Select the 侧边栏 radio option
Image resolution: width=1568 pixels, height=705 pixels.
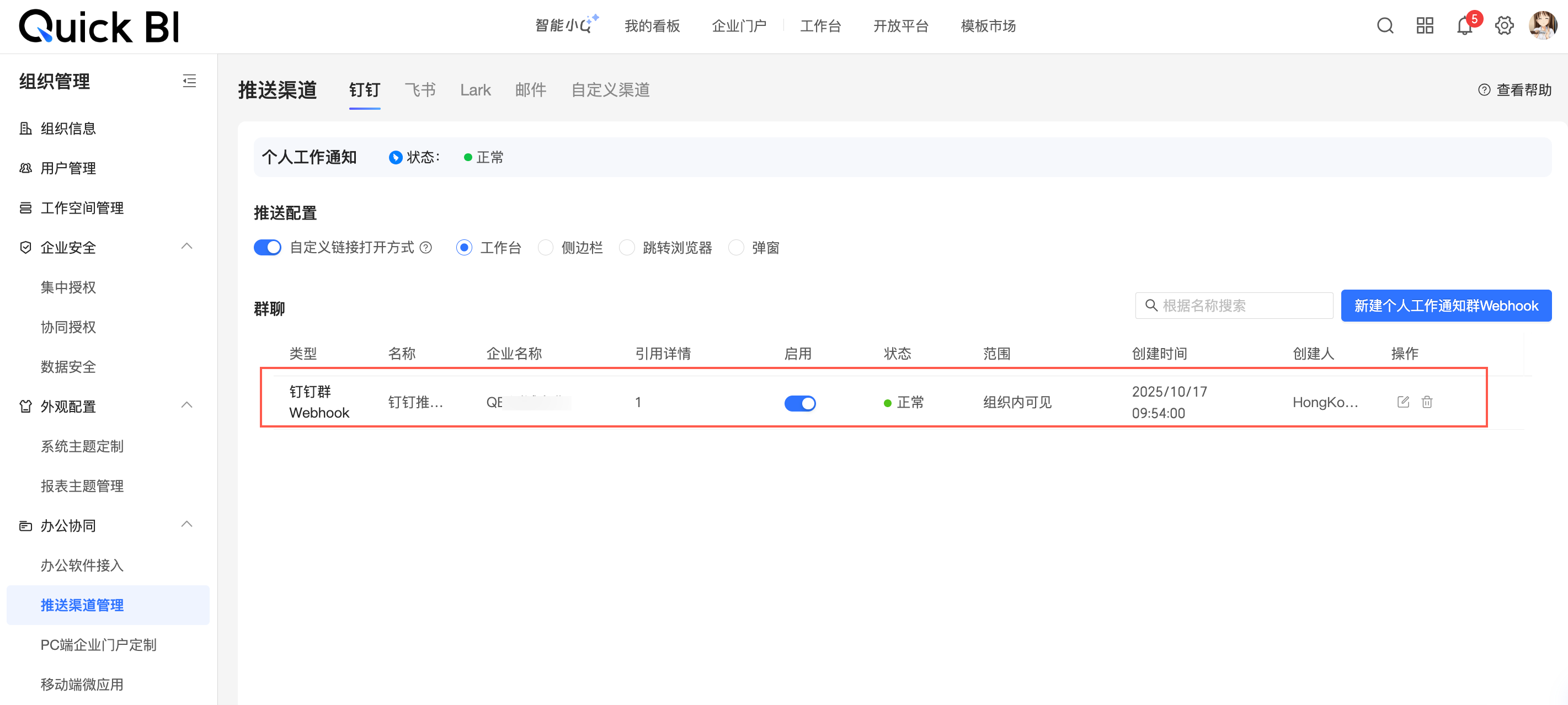click(546, 248)
